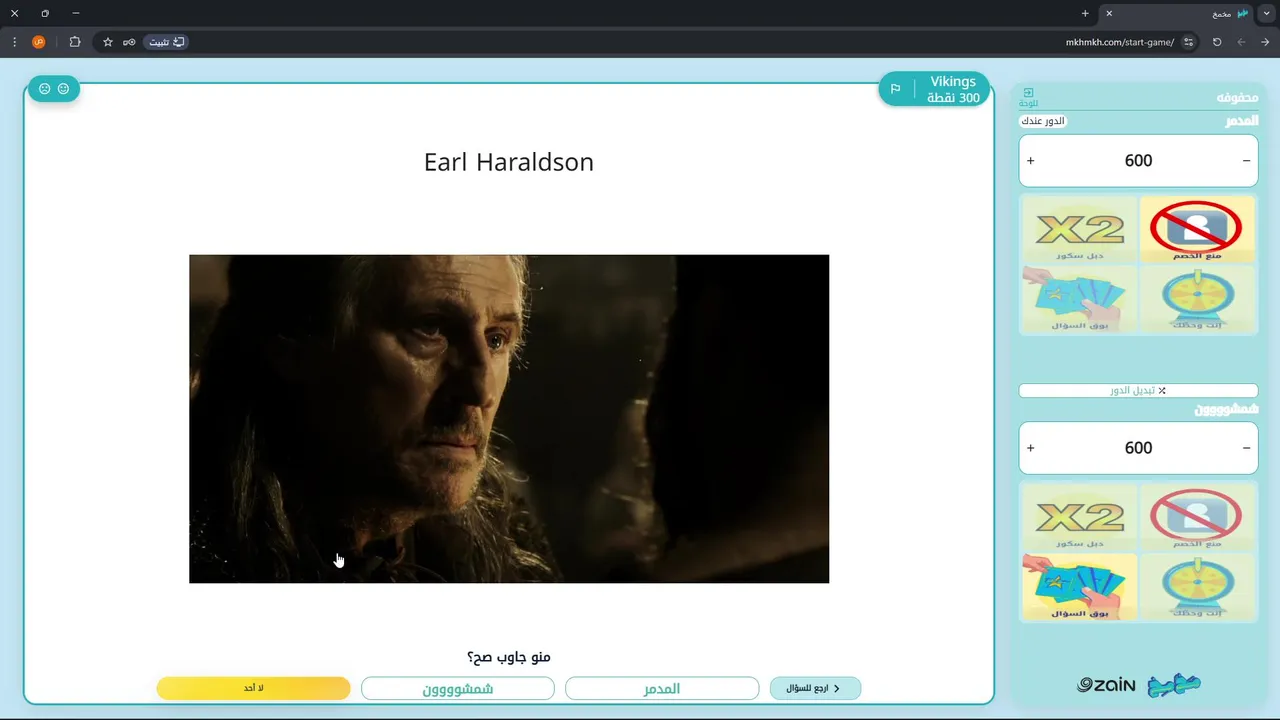Select the مخمخ browser tab
Screen dimensions: 1280x720
pos(1176,13)
